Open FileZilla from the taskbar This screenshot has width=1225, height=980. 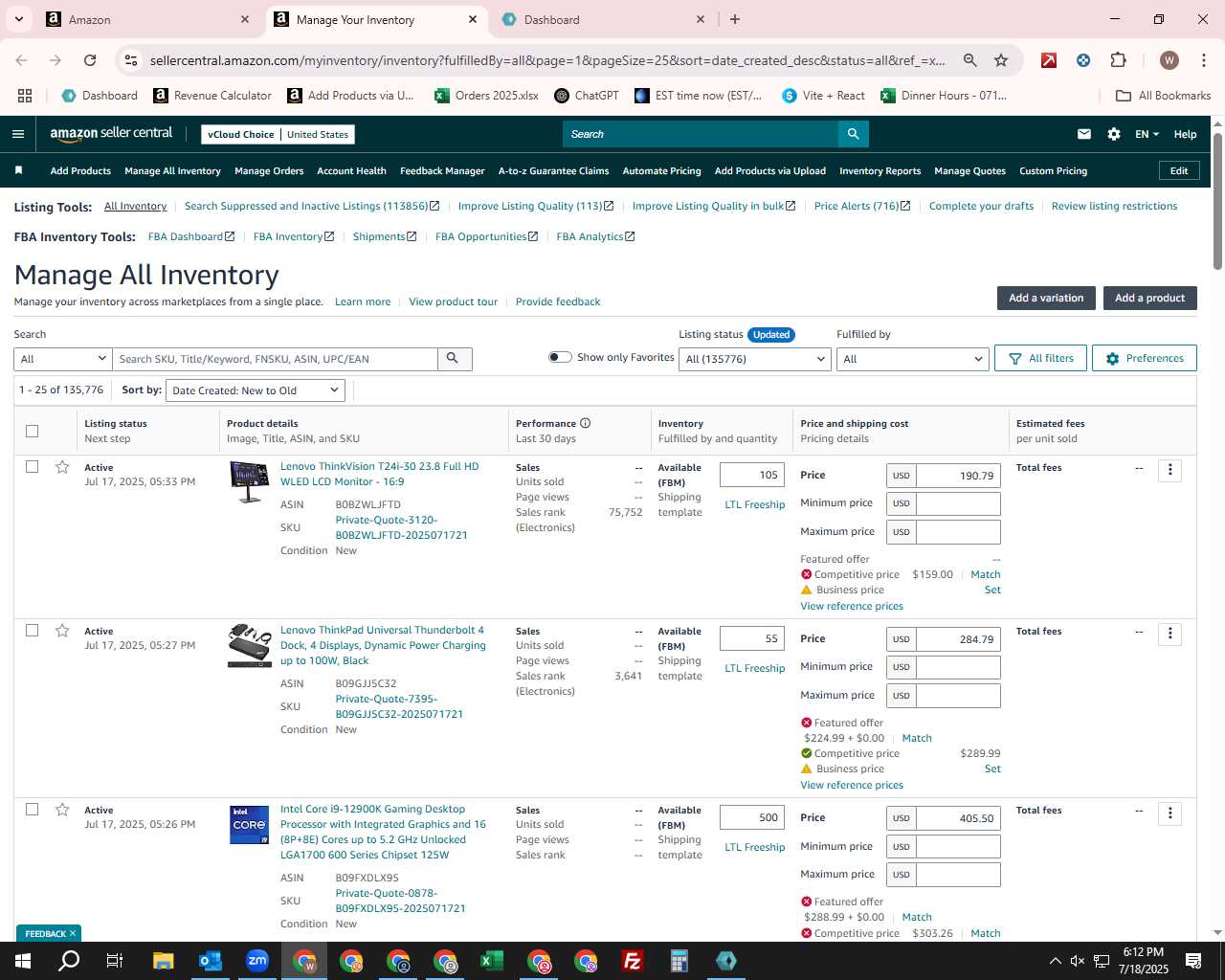tap(633, 961)
